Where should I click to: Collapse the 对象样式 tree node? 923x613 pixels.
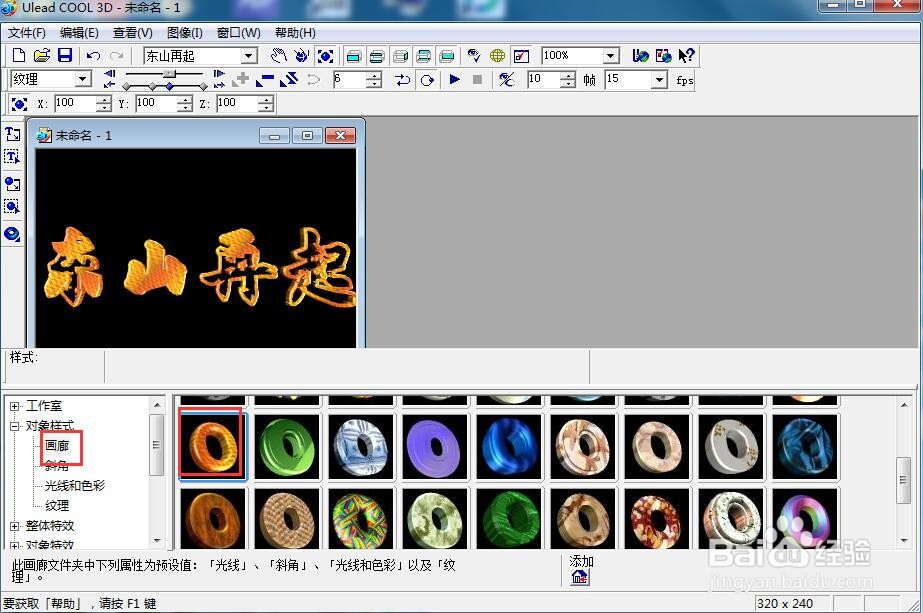point(14,426)
